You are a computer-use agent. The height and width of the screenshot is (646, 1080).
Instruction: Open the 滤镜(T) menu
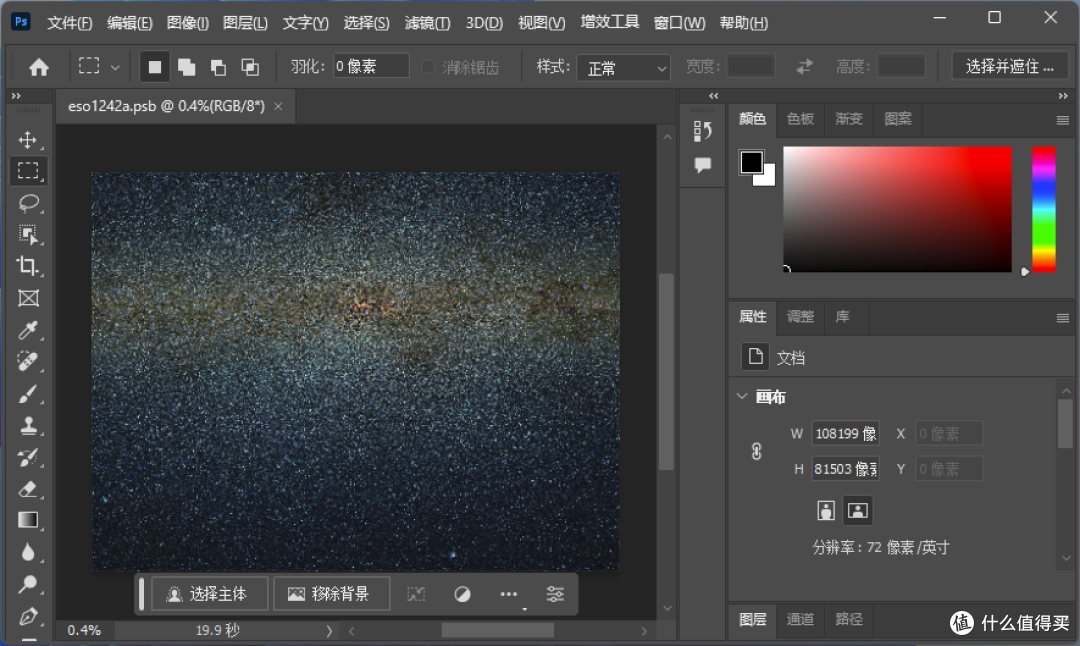427,23
